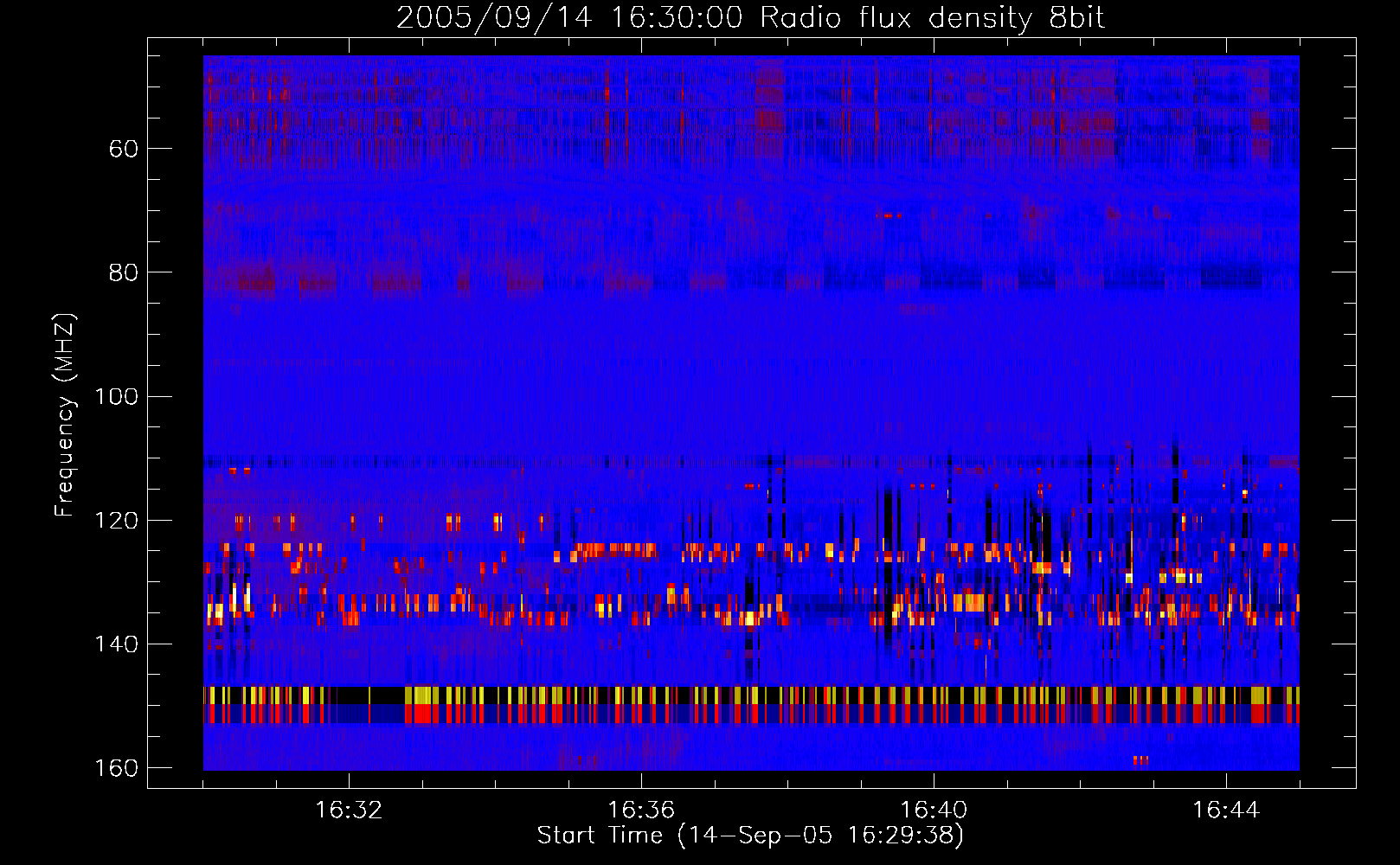Viewport: 1400px width, 865px height.
Task: Click the 120 frequency tick label
Action: 117,520
